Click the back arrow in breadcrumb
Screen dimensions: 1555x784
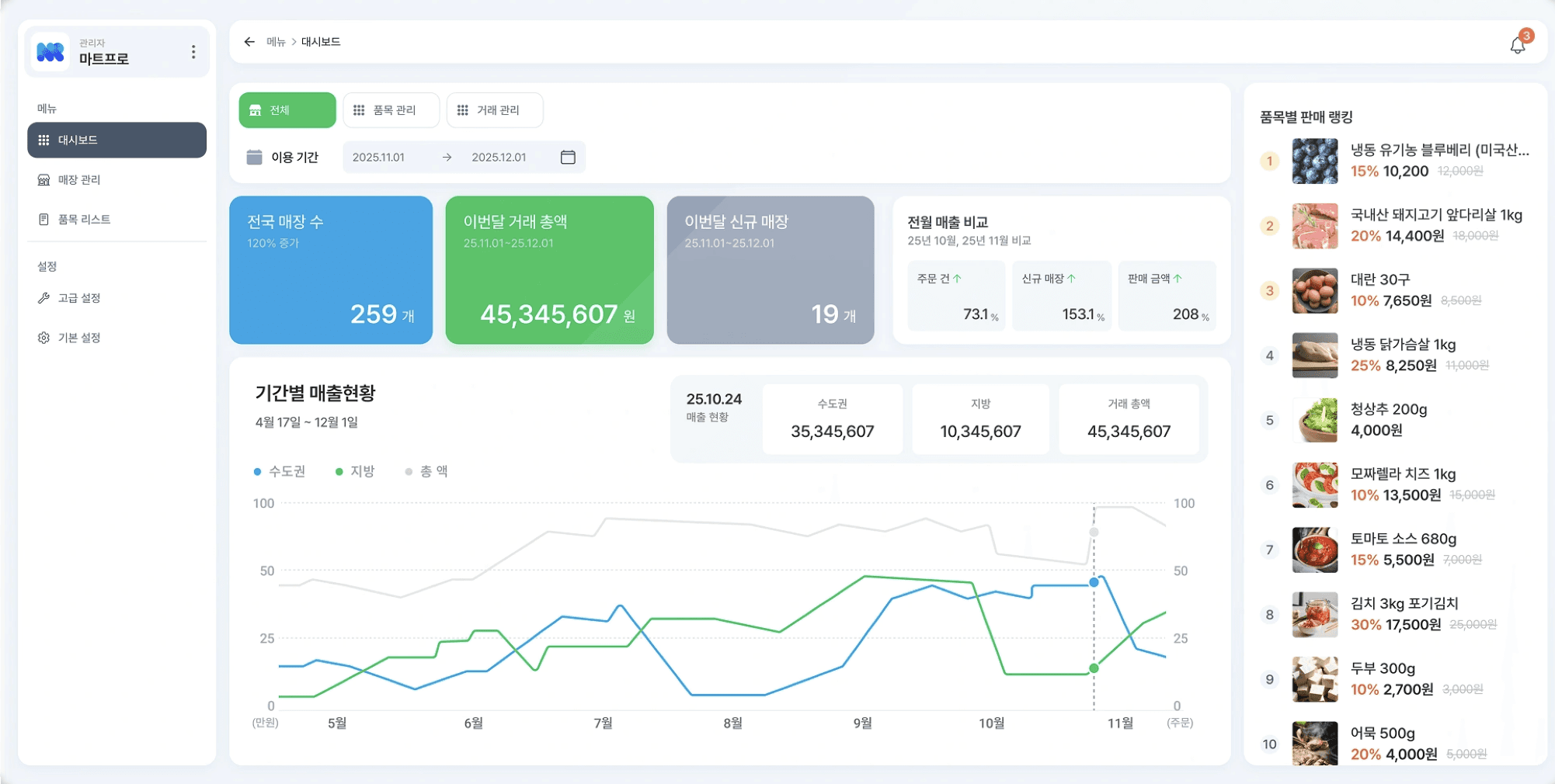tap(249, 42)
